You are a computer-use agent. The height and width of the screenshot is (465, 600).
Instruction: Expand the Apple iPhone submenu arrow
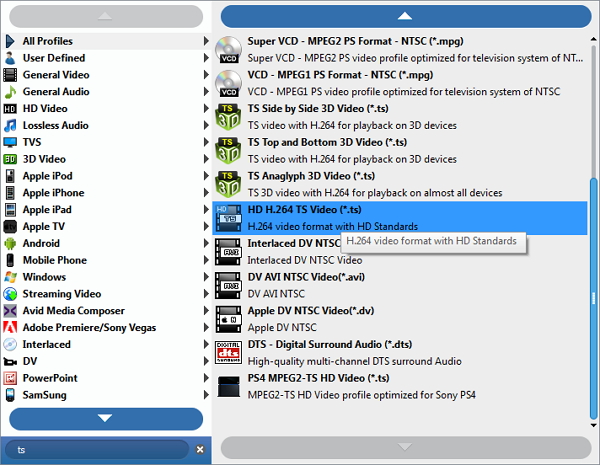206,193
